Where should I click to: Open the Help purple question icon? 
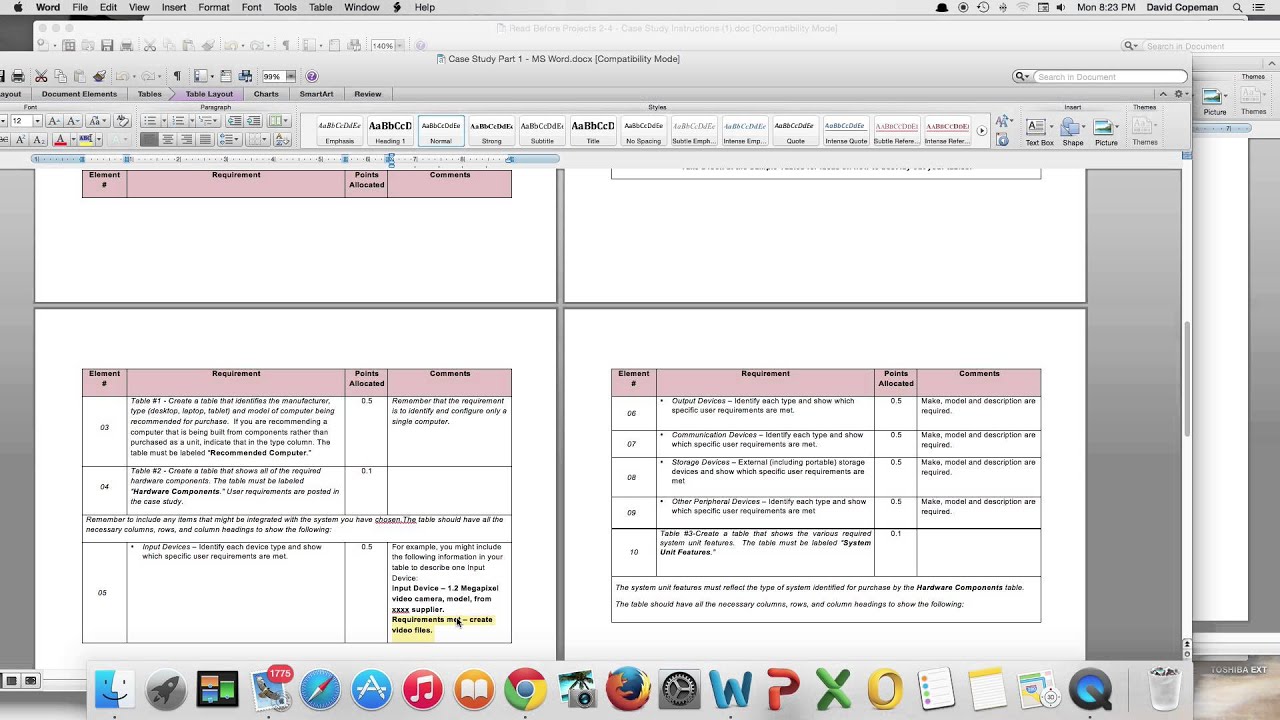[x=312, y=76]
